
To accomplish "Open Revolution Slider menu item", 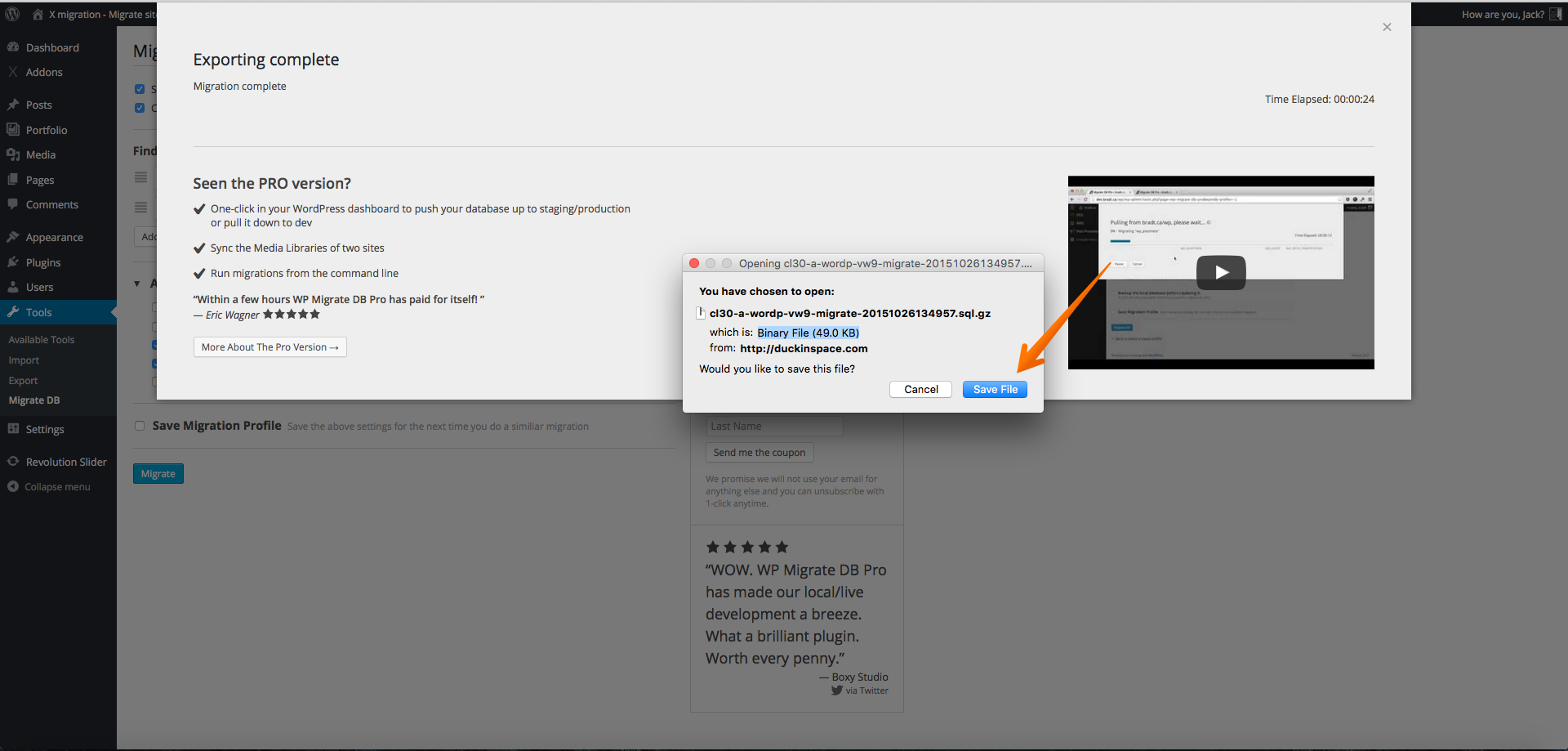I will [66, 462].
